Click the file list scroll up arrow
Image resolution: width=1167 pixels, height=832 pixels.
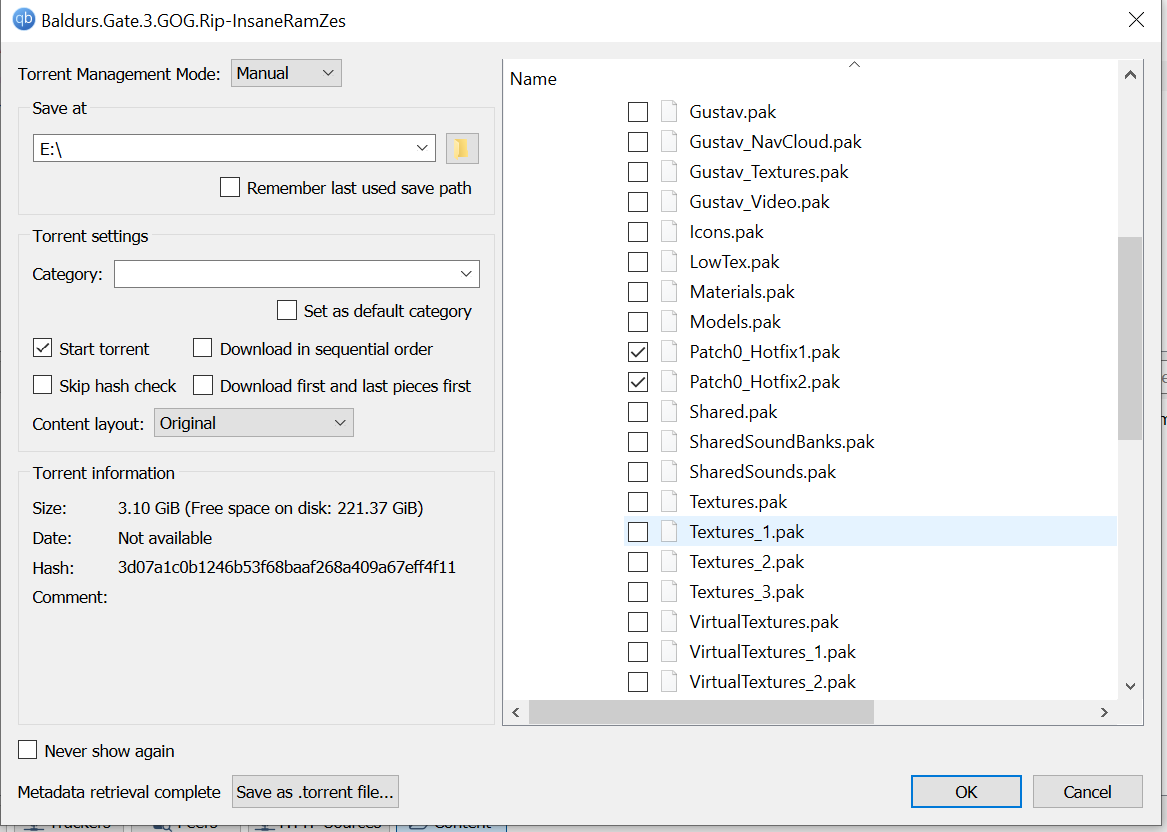pos(1130,74)
